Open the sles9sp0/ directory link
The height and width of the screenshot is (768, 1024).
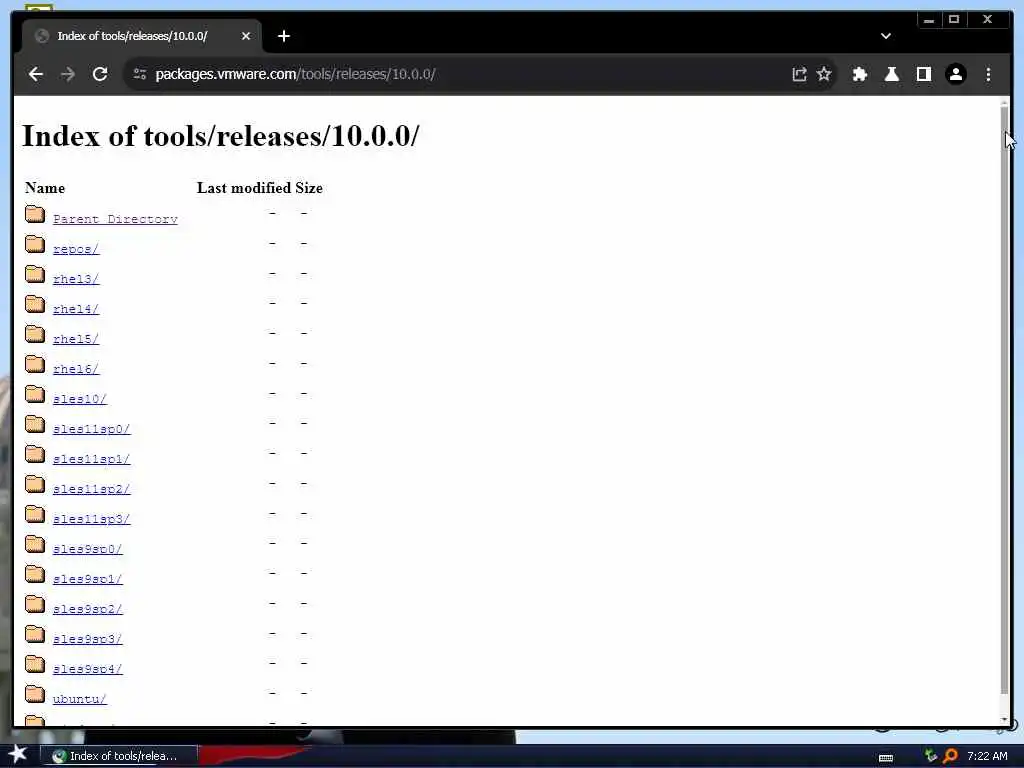click(88, 549)
